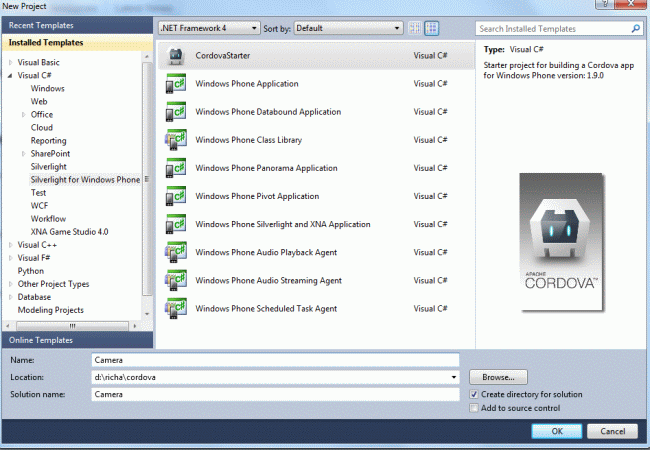Click the Browse... button
The width and height of the screenshot is (650, 450).
click(498, 377)
